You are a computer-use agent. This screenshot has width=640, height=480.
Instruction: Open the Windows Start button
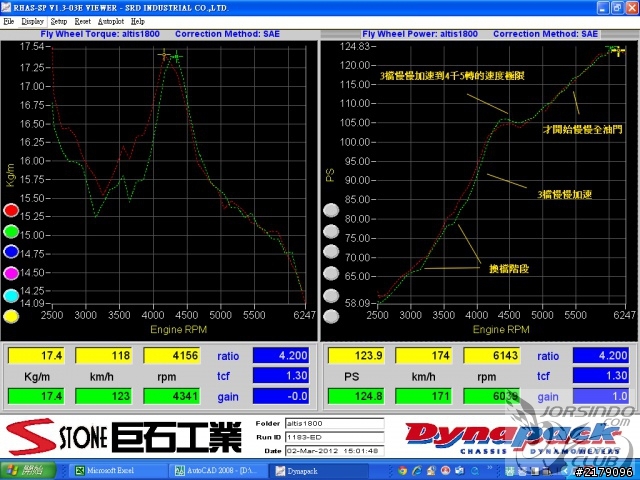(x=28, y=471)
